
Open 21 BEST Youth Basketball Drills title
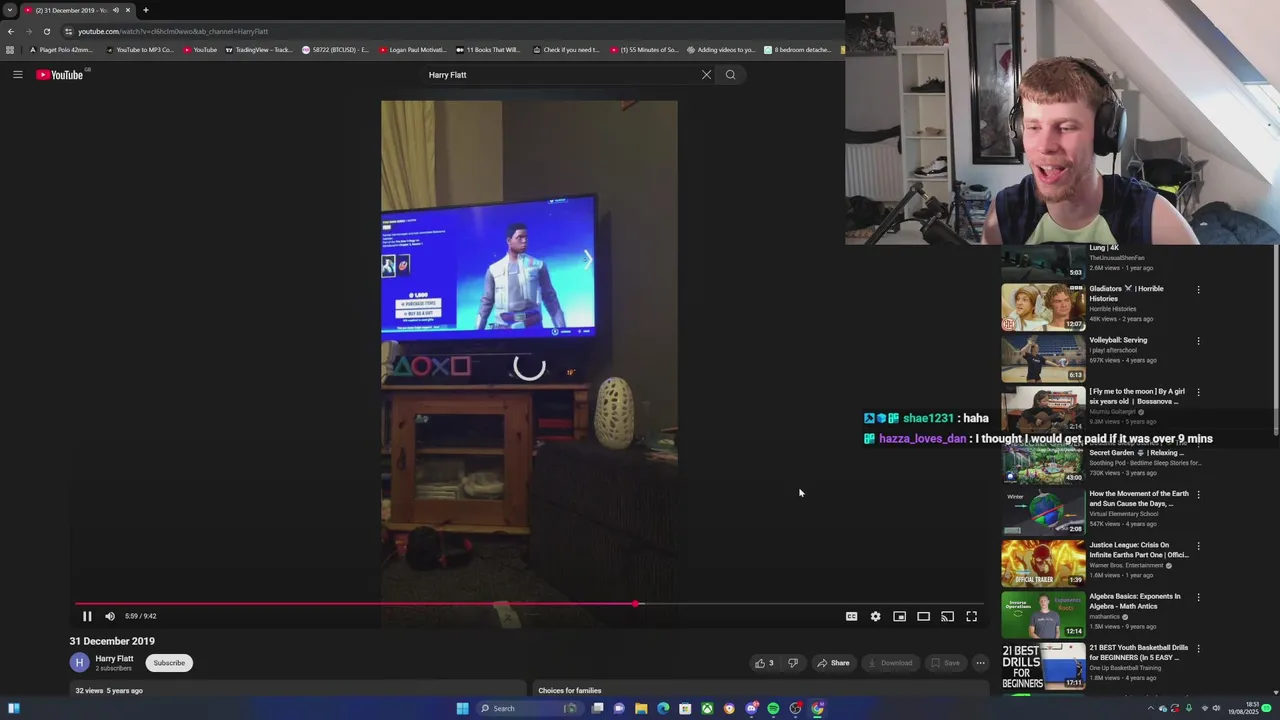click(1139, 652)
